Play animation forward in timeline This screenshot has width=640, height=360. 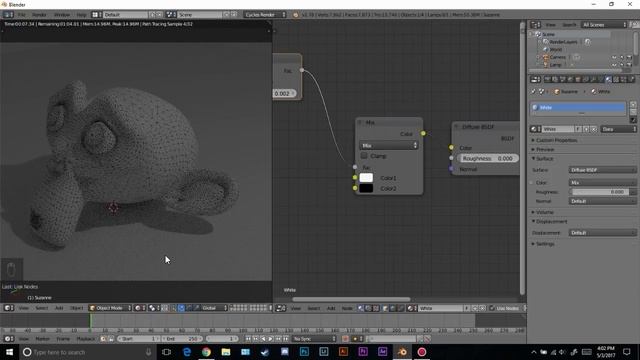270,339
